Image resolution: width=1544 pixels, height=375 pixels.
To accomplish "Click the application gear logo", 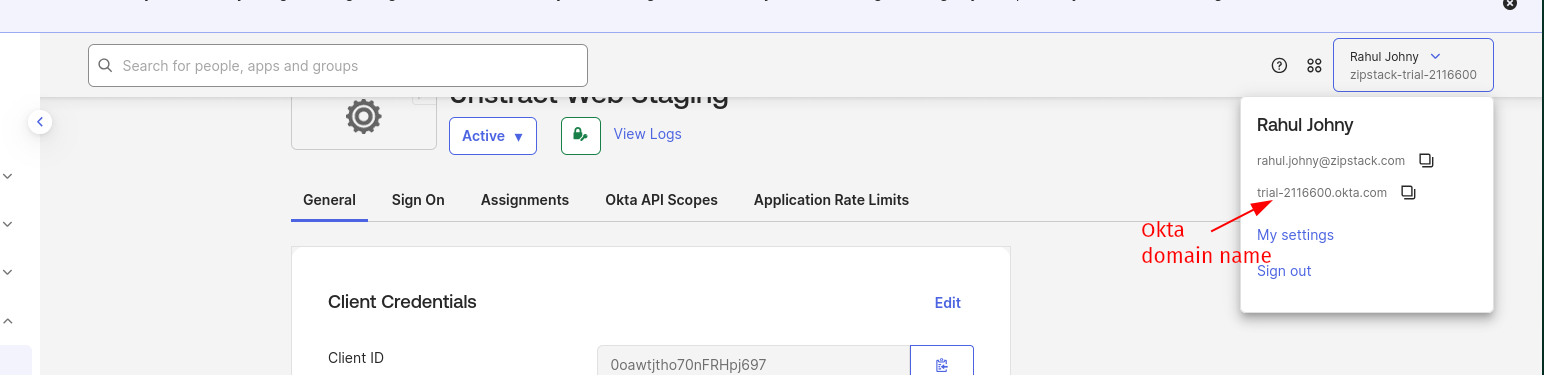I will coord(363,117).
